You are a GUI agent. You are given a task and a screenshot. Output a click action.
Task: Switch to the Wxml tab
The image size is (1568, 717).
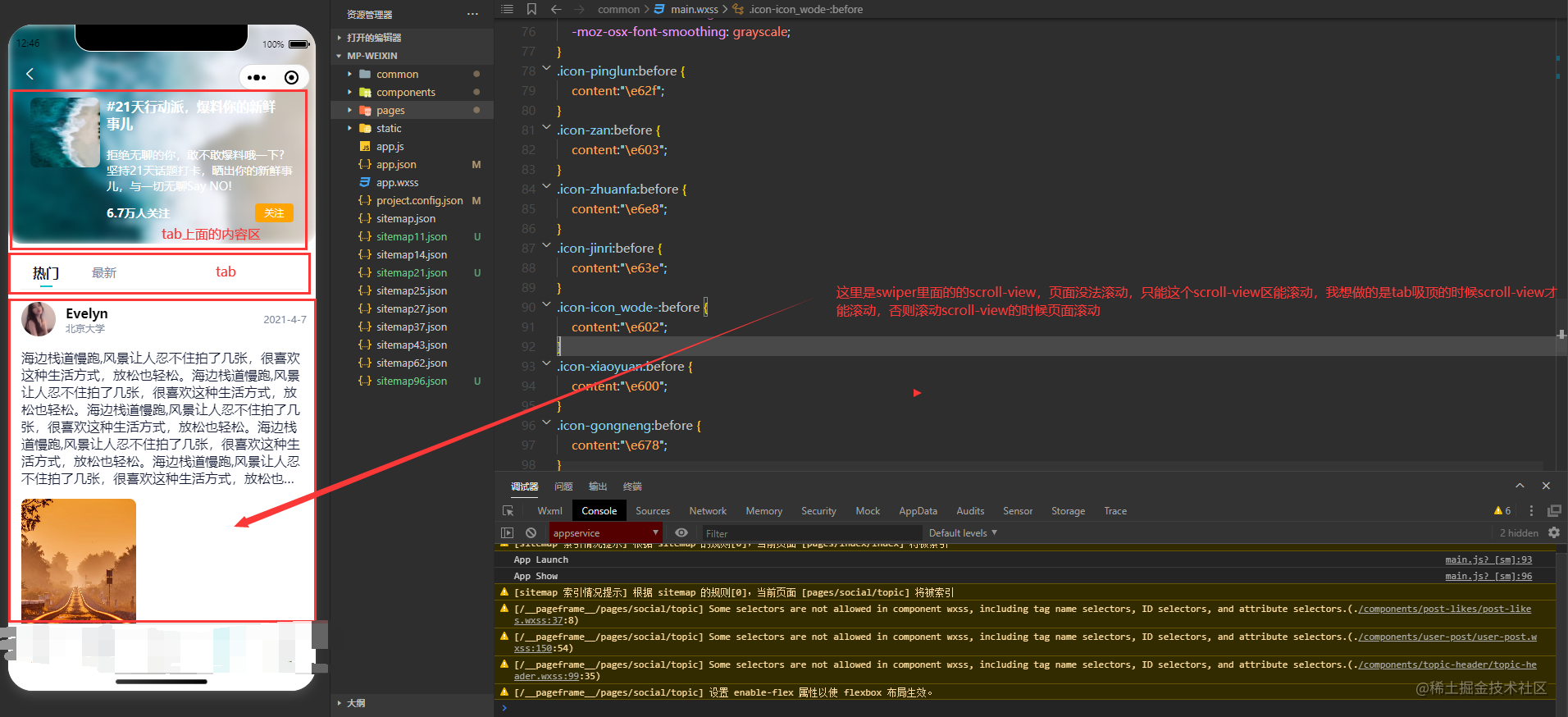coord(549,510)
